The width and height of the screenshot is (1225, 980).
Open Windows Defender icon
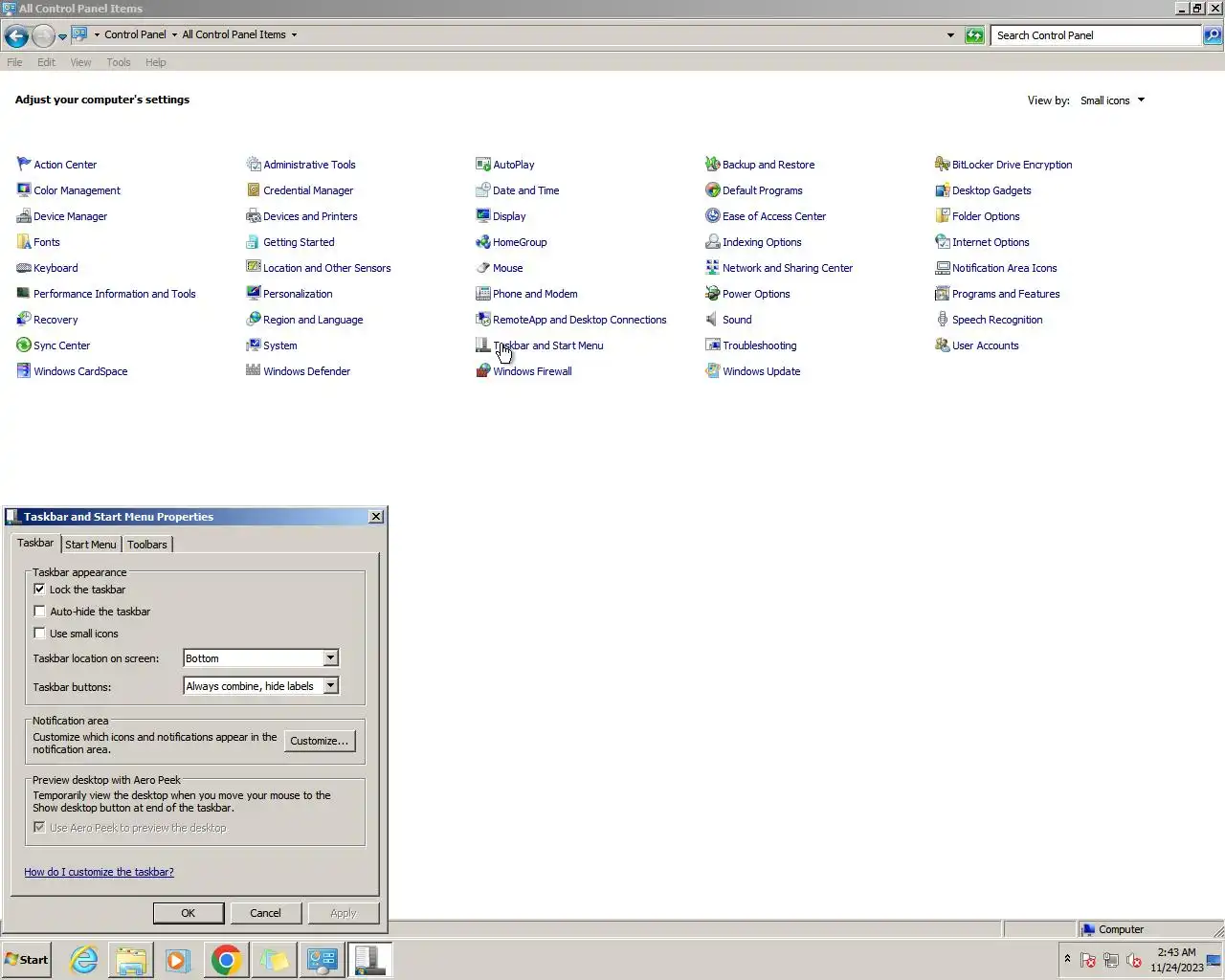(254, 371)
